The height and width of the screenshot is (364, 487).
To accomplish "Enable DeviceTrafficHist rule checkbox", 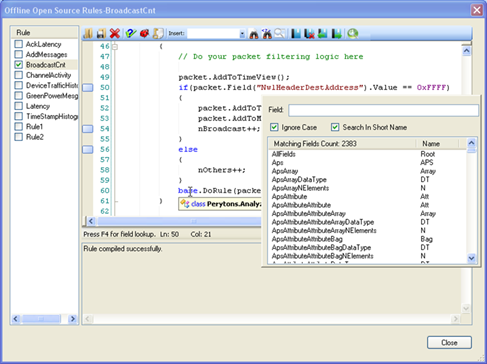I will [x=19, y=85].
